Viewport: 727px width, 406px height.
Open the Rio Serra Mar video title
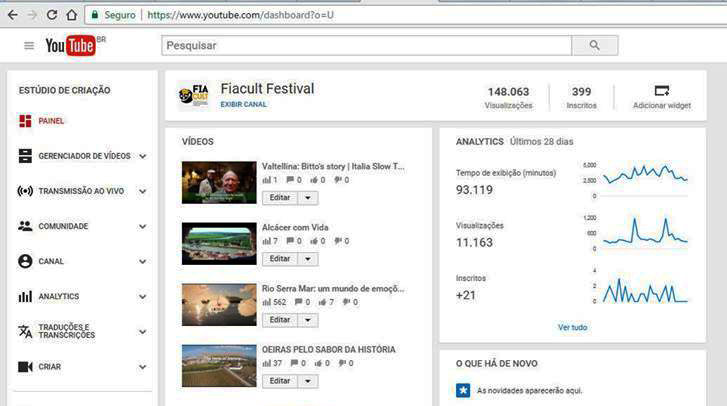[333, 289]
